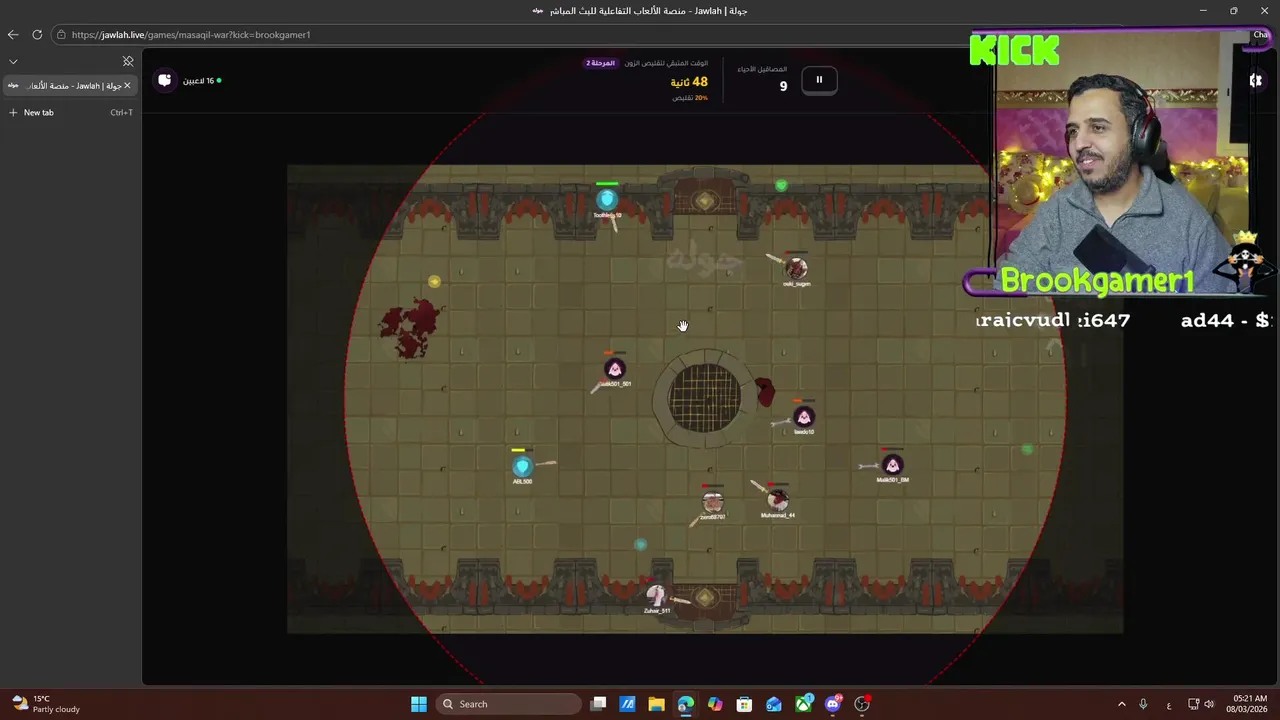Open the volume tray icon

tap(1209, 704)
